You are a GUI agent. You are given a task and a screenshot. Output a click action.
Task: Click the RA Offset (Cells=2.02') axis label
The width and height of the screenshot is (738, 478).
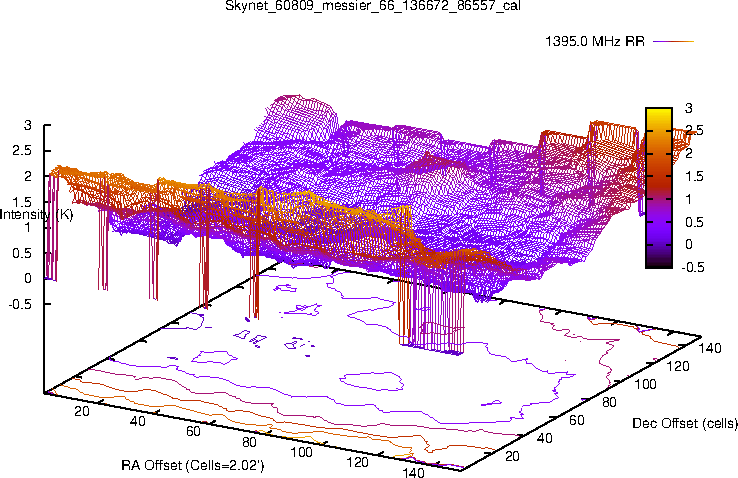(x=193, y=466)
